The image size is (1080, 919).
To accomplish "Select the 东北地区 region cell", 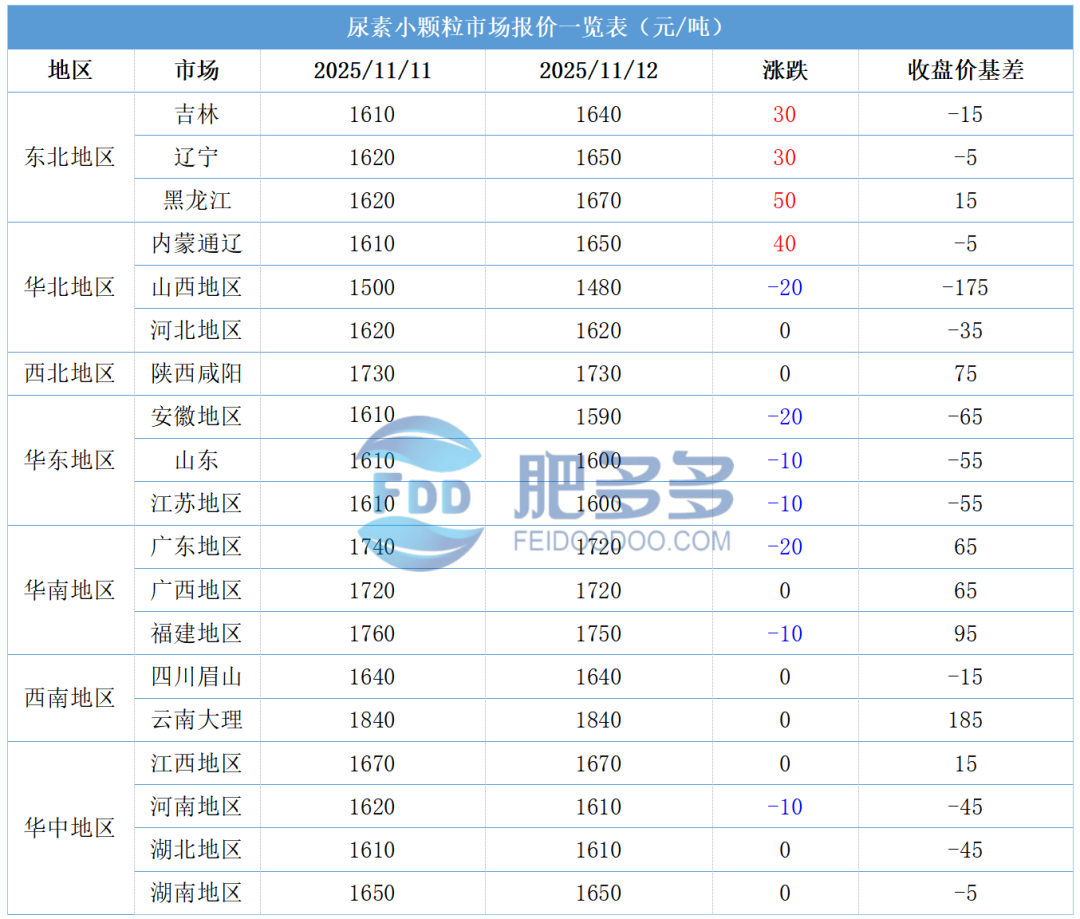I will (70, 157).
